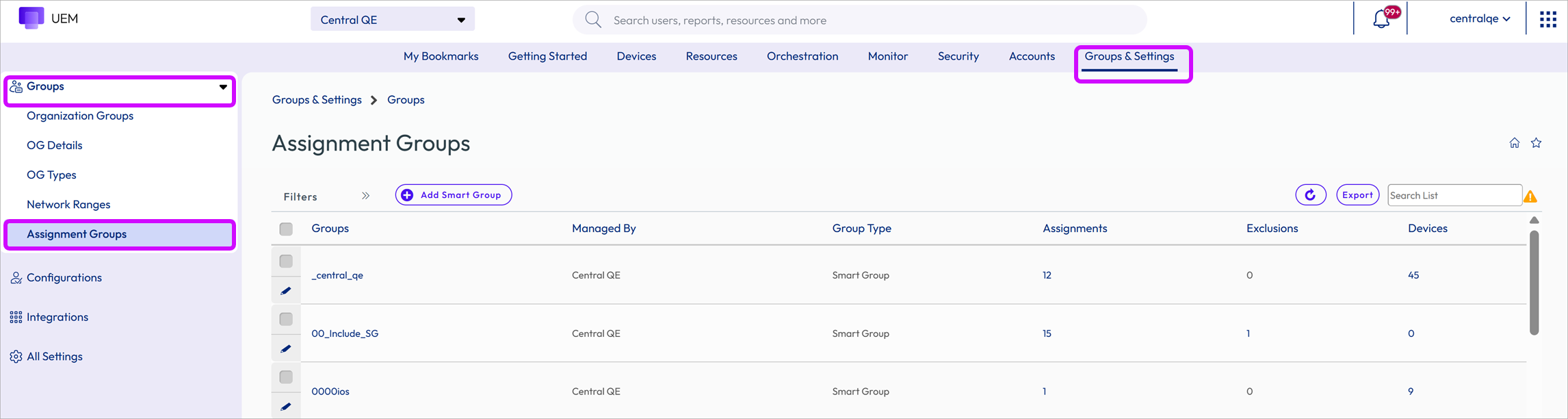Image resolution: width=1568 pixels, height=419 pixels.
Task: Open OG Details in sidebar
Action: point(55,145)
